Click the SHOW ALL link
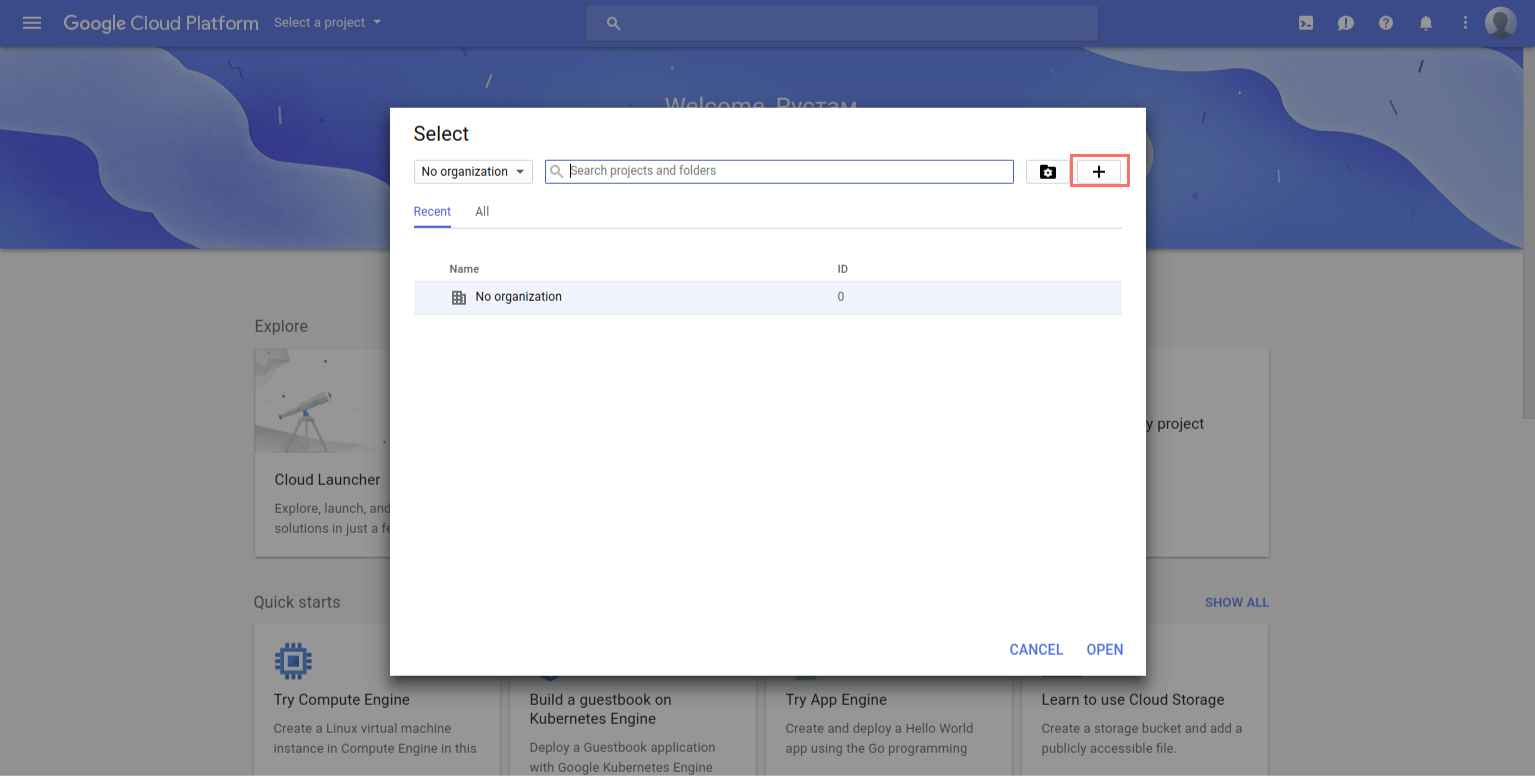1535x776 pixels. click(1237, 603)
